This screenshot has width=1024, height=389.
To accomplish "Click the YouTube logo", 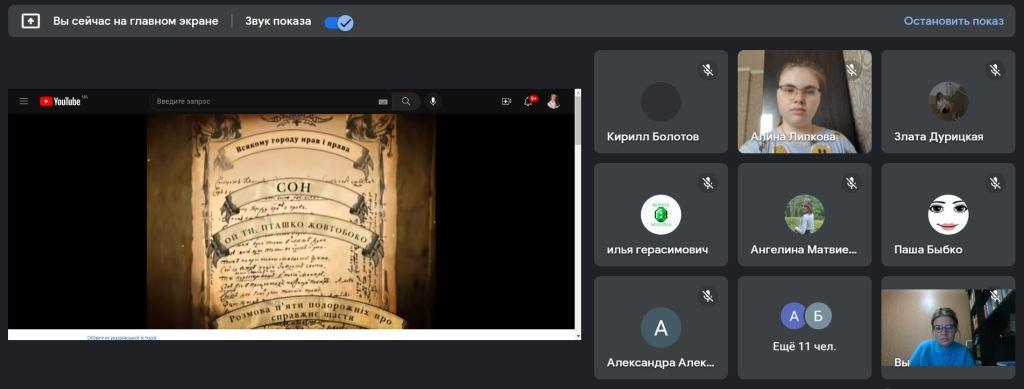I will tap(60, 101).
